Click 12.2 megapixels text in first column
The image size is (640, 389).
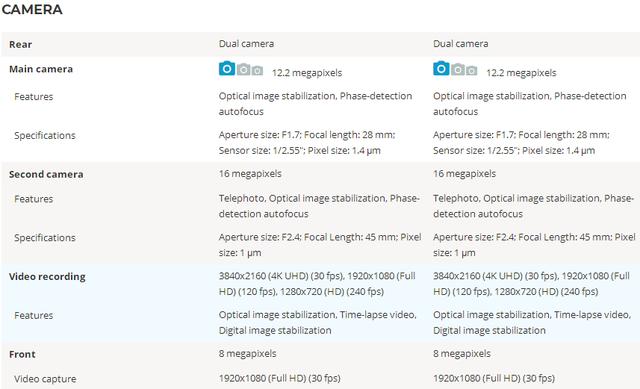(x=307, y=73)
